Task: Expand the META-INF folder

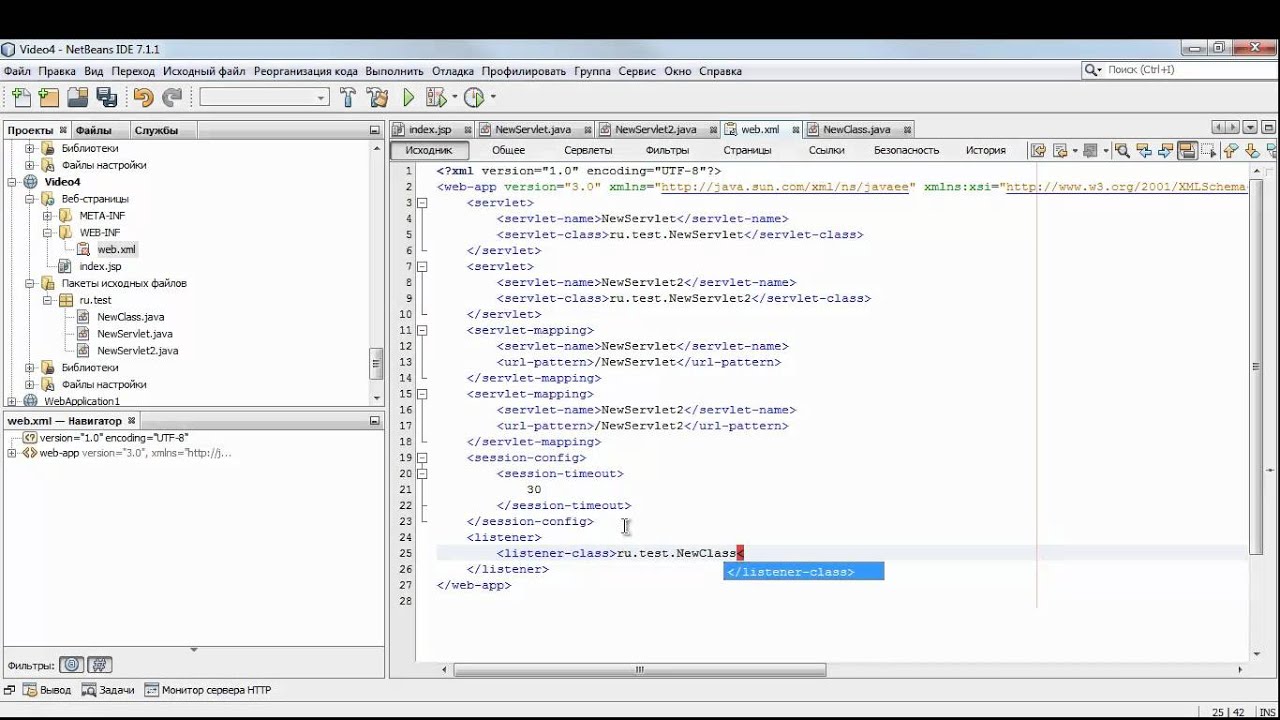Action: click(x=47, y=216)
